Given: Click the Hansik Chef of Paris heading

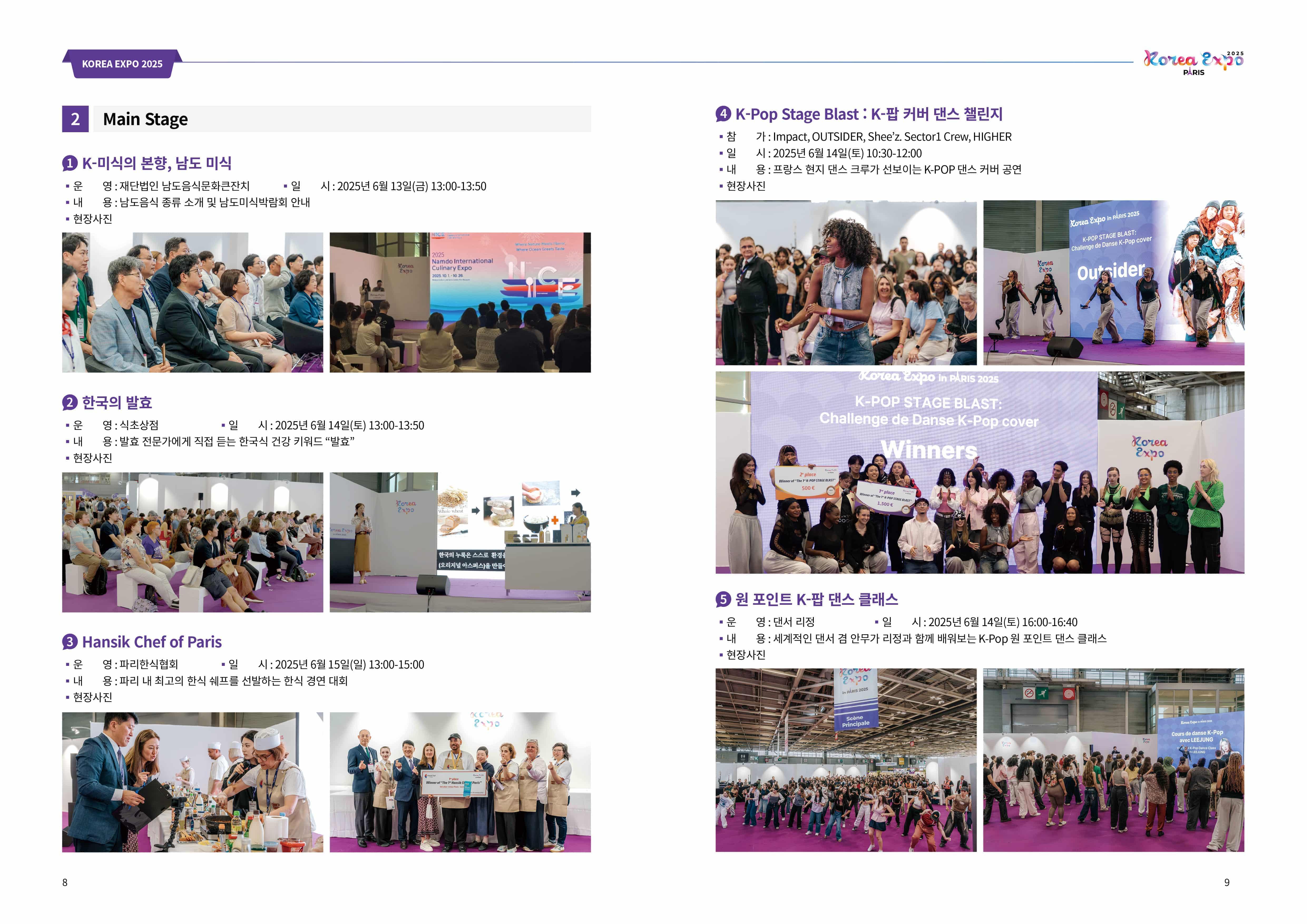Looking at the screenshot, I should tap(151, 642).
